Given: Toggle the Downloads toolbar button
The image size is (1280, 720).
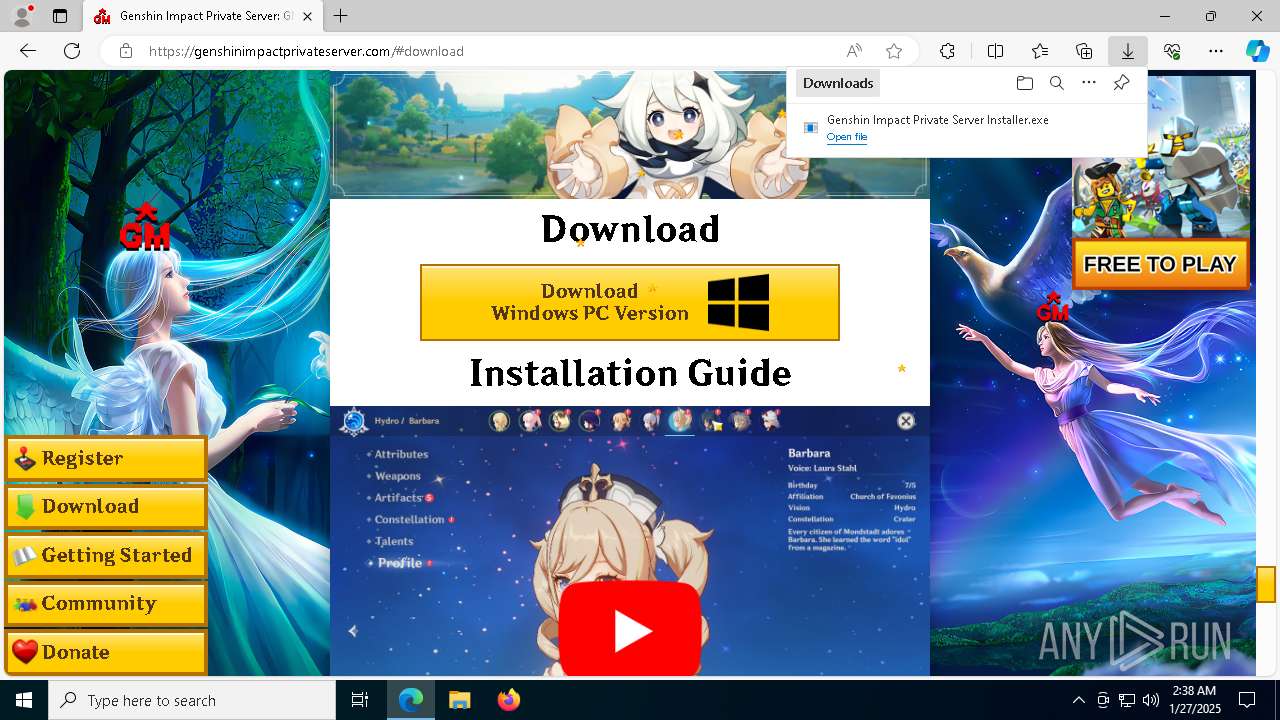Looking at the screenshot, I should [x=1127, y=51].
